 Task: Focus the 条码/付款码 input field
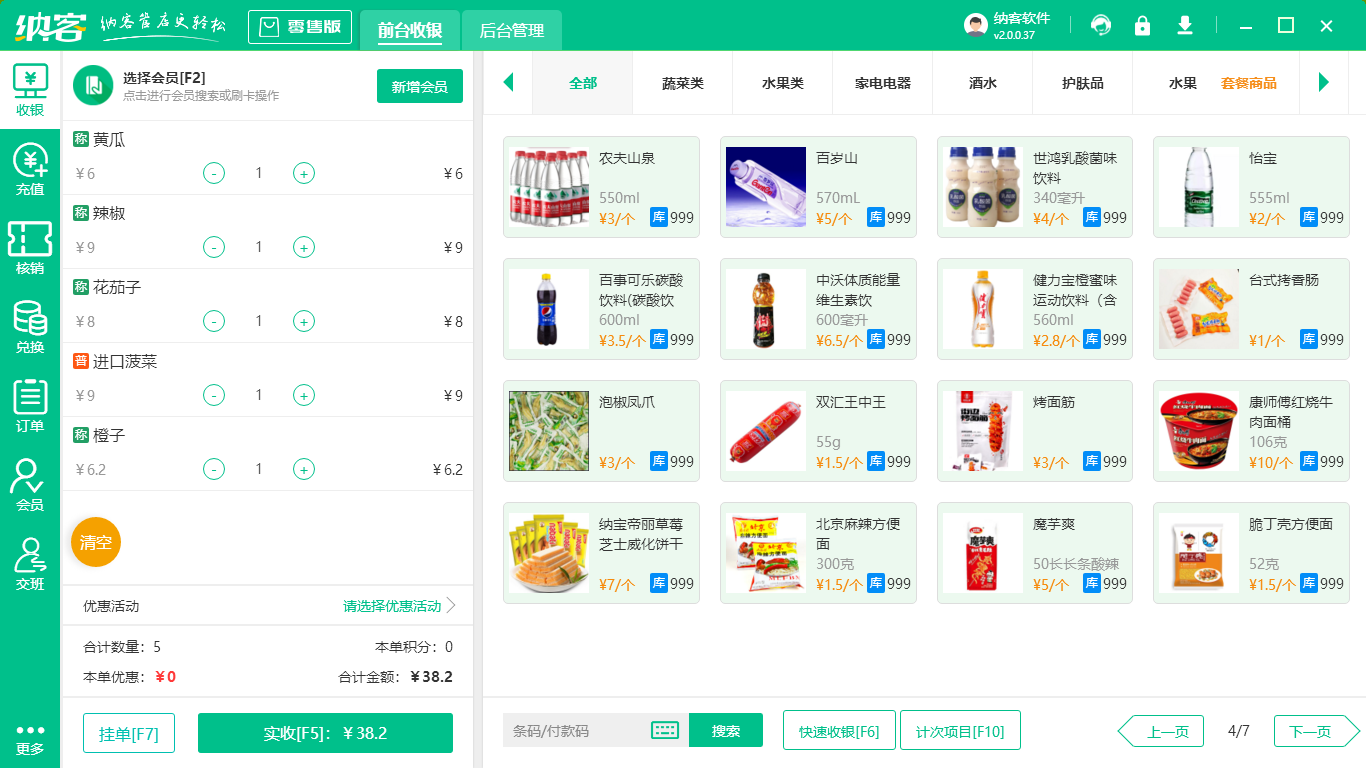(577, 730)
